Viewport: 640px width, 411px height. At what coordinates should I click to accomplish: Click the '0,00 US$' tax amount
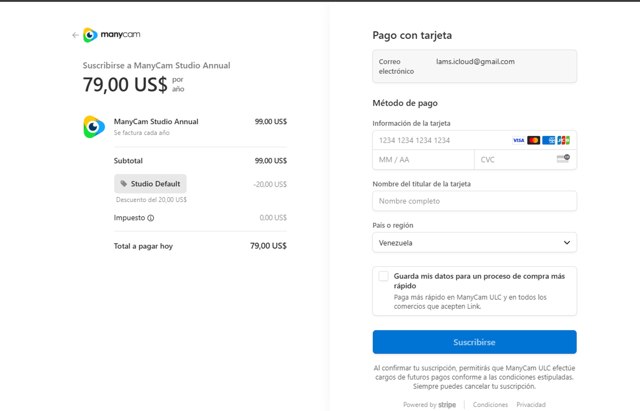(273, 218)
